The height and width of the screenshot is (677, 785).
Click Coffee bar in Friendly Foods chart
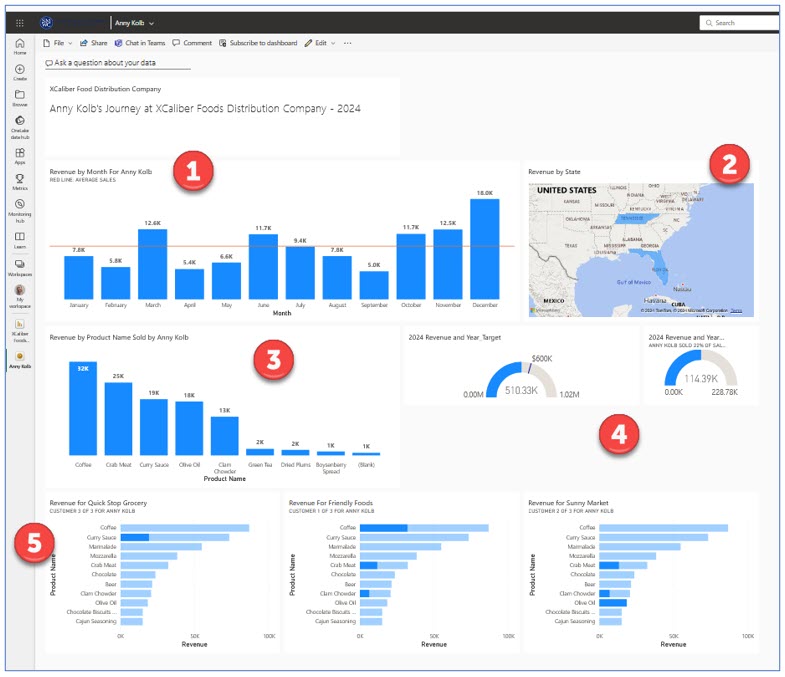[424, 528]
